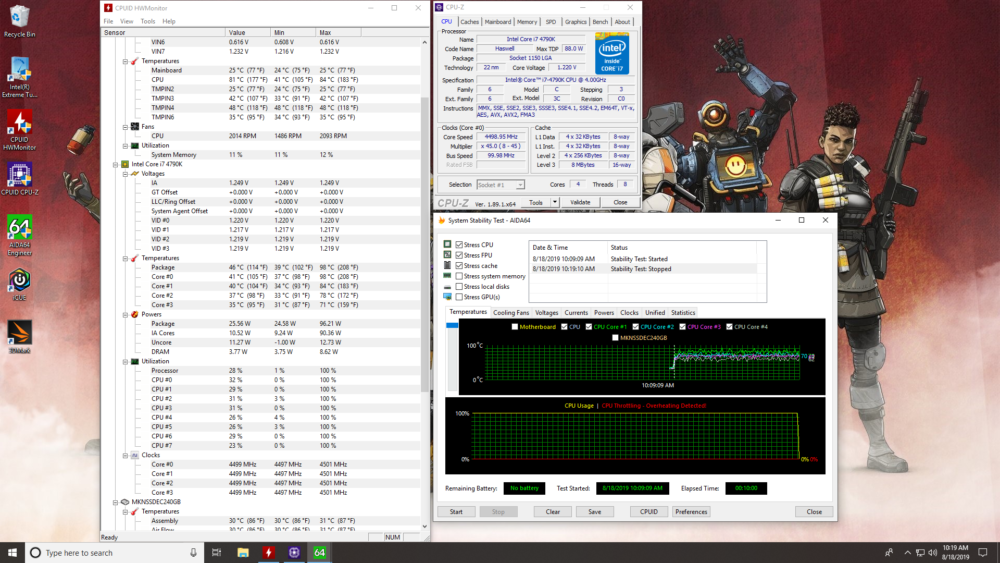Switch to AIDA64 taskbar icon
1000x563 pixels.
pos(320,552)
